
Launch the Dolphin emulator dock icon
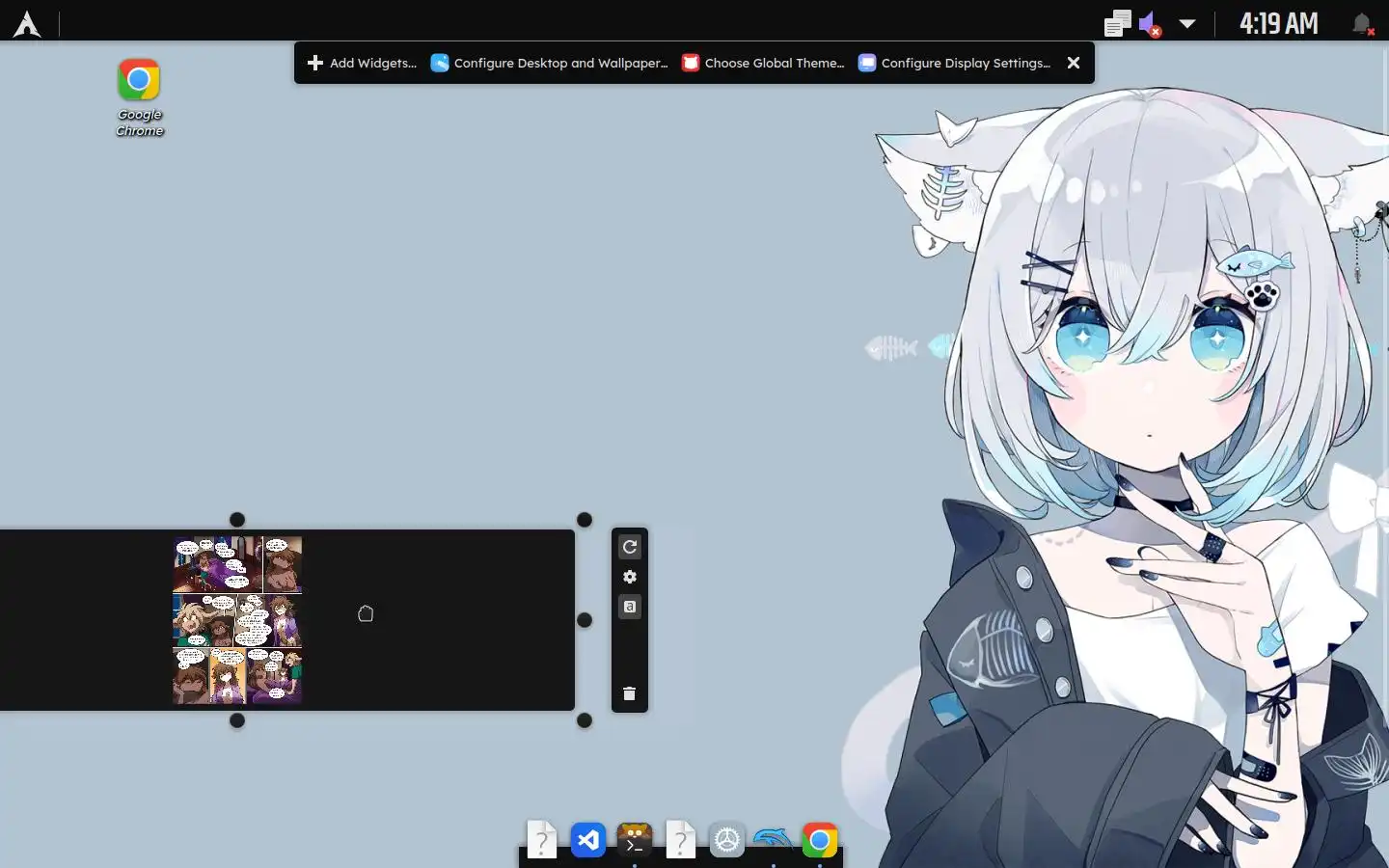[x=773, y=840]
